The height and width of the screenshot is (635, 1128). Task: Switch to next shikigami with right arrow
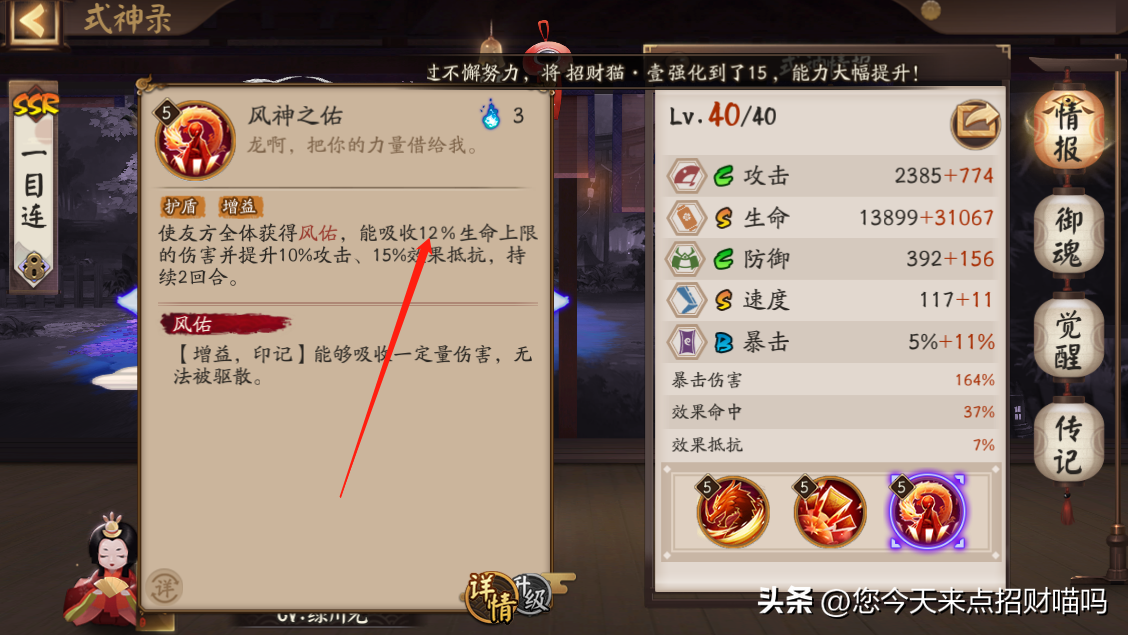click(x=562, y=301)
